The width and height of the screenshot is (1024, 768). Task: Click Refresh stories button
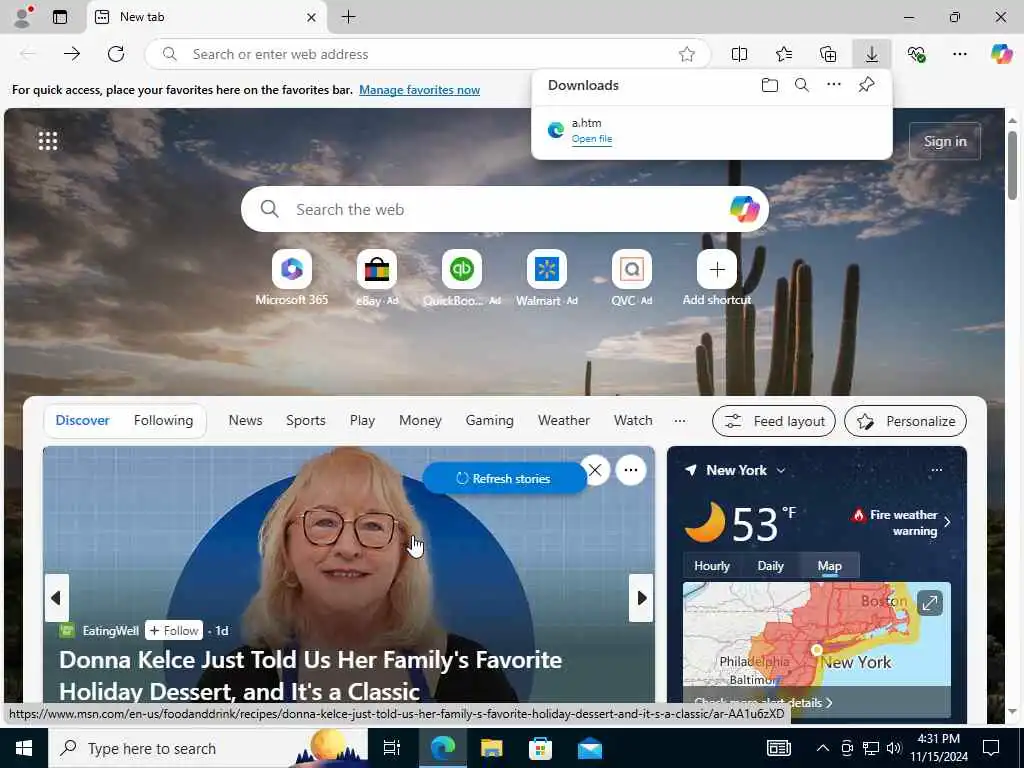point(504,479)
